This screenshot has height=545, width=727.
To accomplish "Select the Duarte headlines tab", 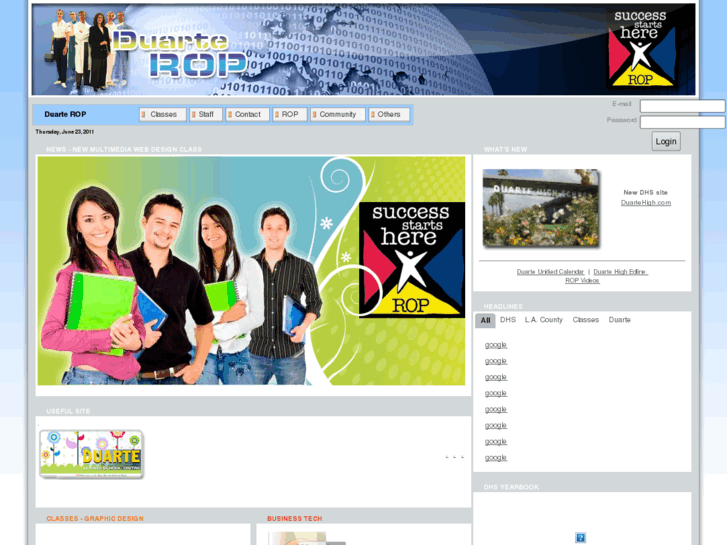I will 619,320.
